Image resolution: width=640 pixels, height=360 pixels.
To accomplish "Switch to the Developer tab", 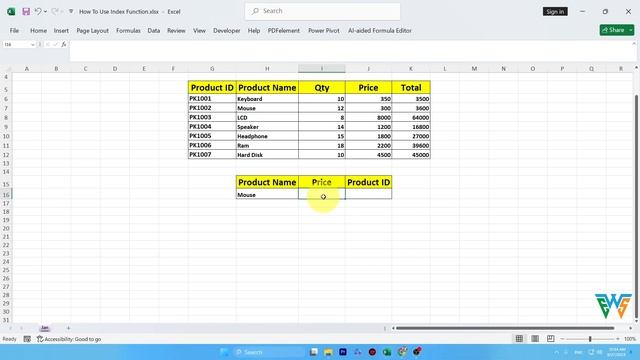I will pos(227,31).
